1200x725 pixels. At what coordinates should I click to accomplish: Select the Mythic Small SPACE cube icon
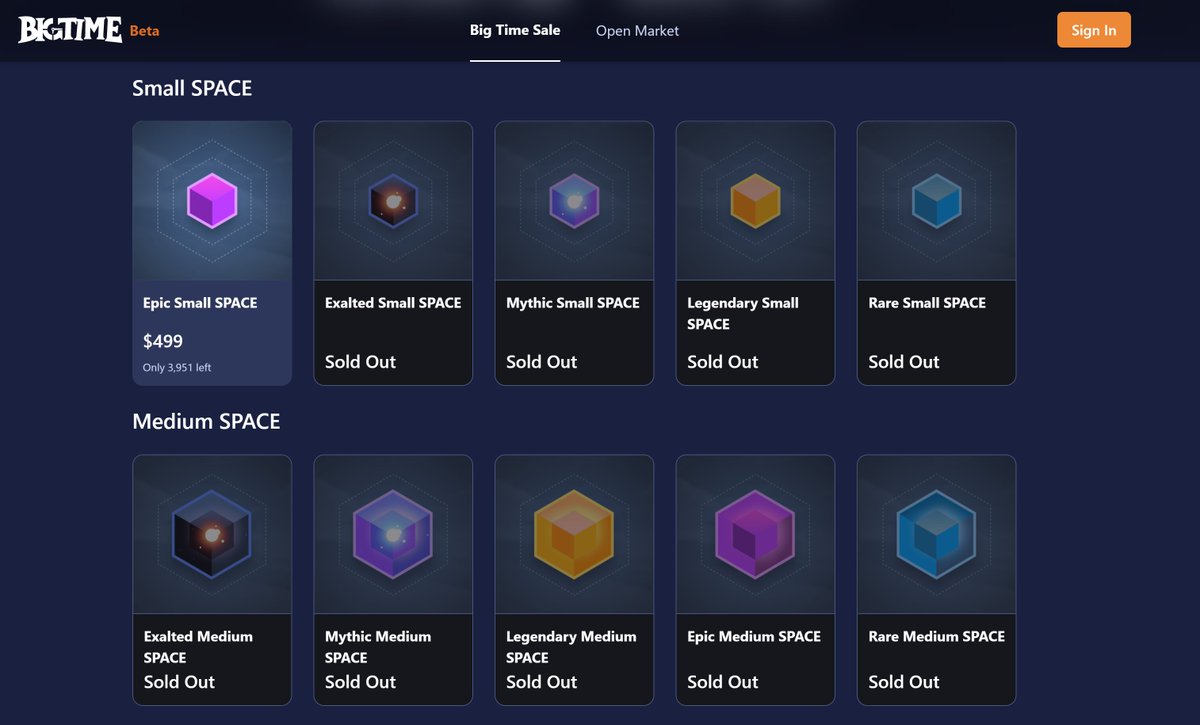point(574,201)
